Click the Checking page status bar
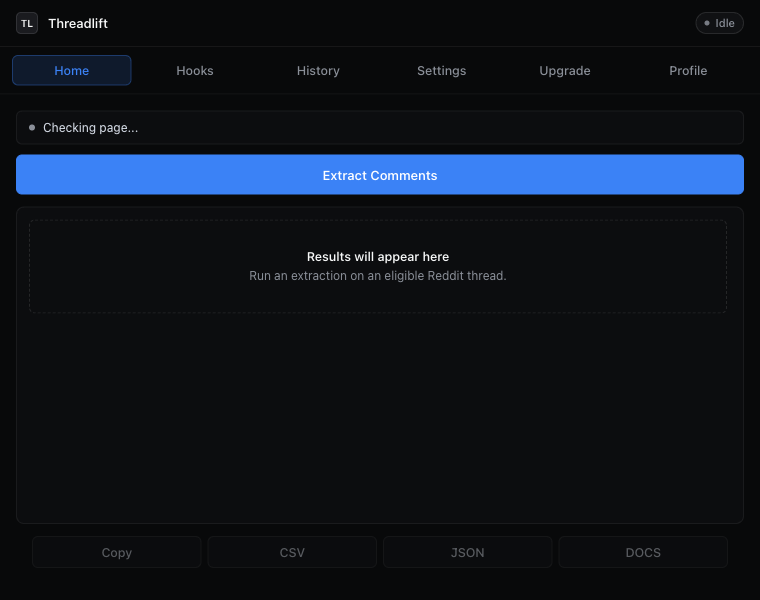Image resolution: width=760 pixels, height=600 pixels. (380, 127)
